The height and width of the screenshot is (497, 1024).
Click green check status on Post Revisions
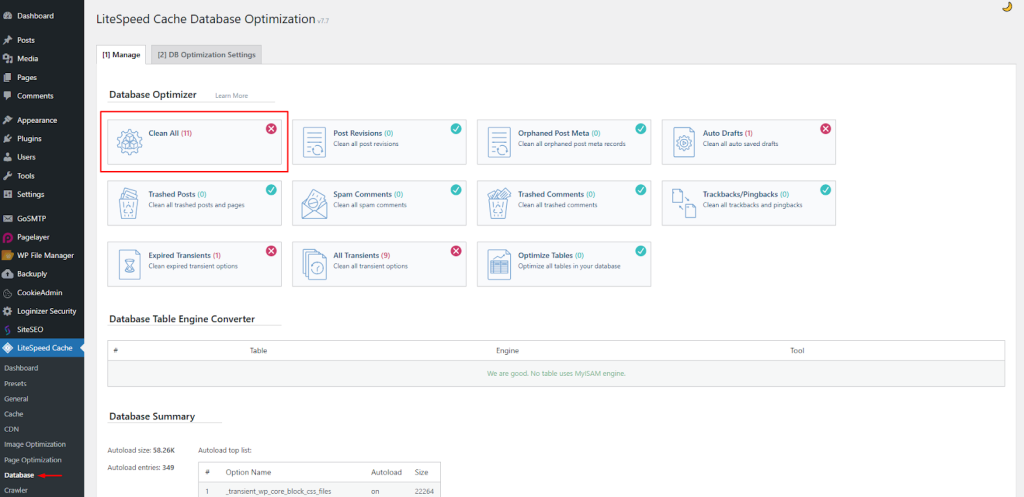pyautogui.click(x=456, y=129)
